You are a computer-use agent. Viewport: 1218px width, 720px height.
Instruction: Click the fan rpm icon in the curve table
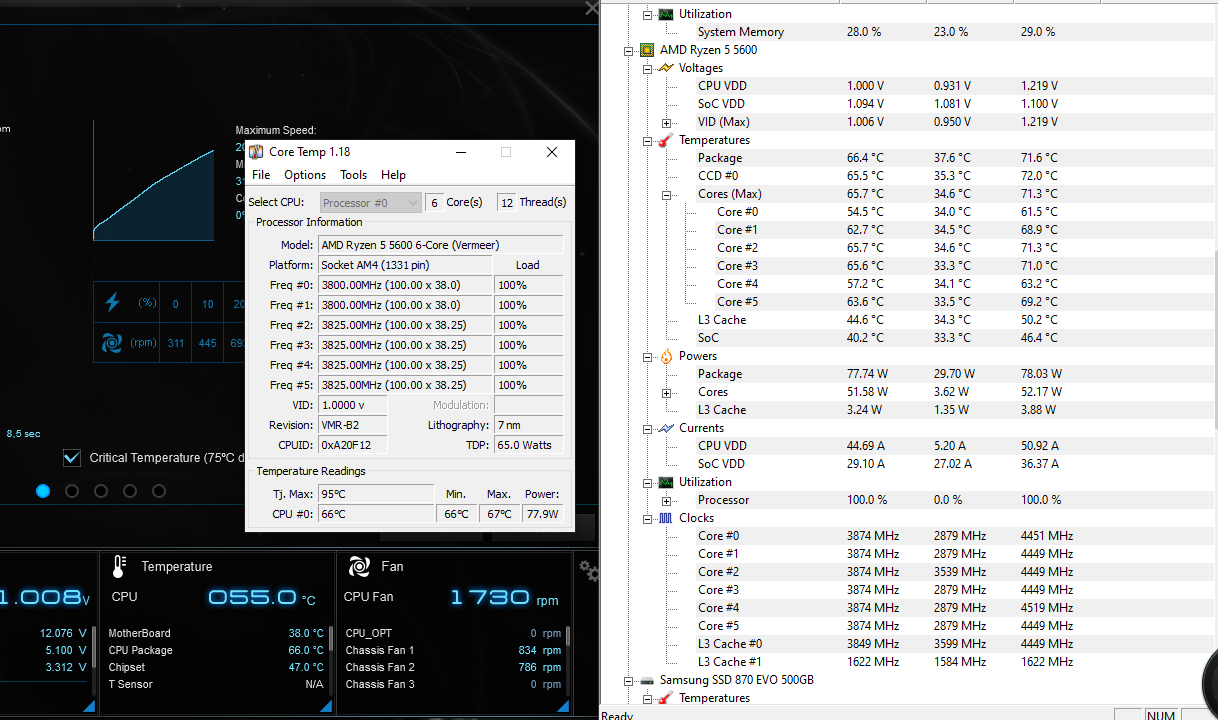(112, 343)
